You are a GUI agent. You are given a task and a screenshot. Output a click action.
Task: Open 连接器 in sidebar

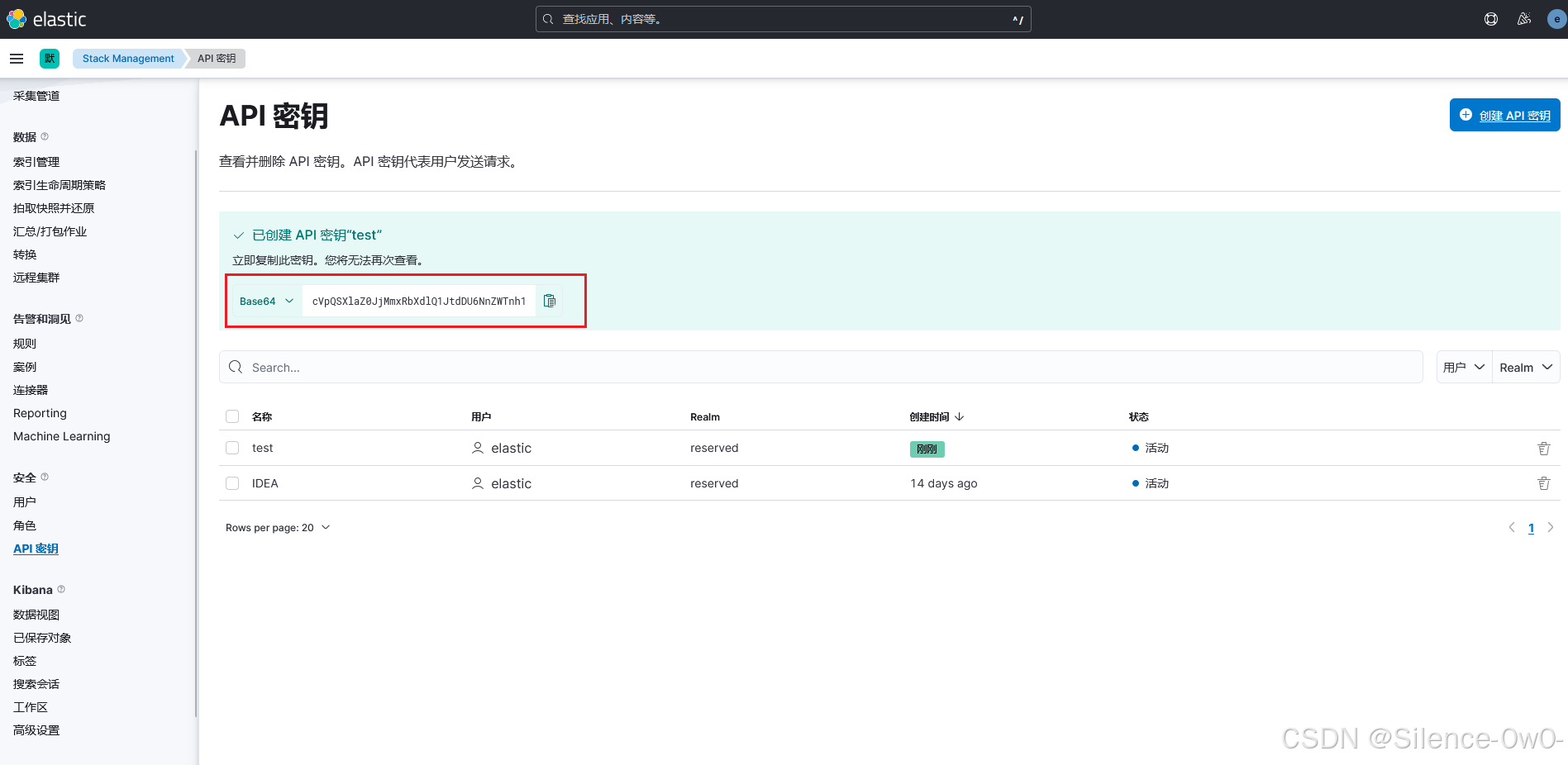[x=31, y=390]
